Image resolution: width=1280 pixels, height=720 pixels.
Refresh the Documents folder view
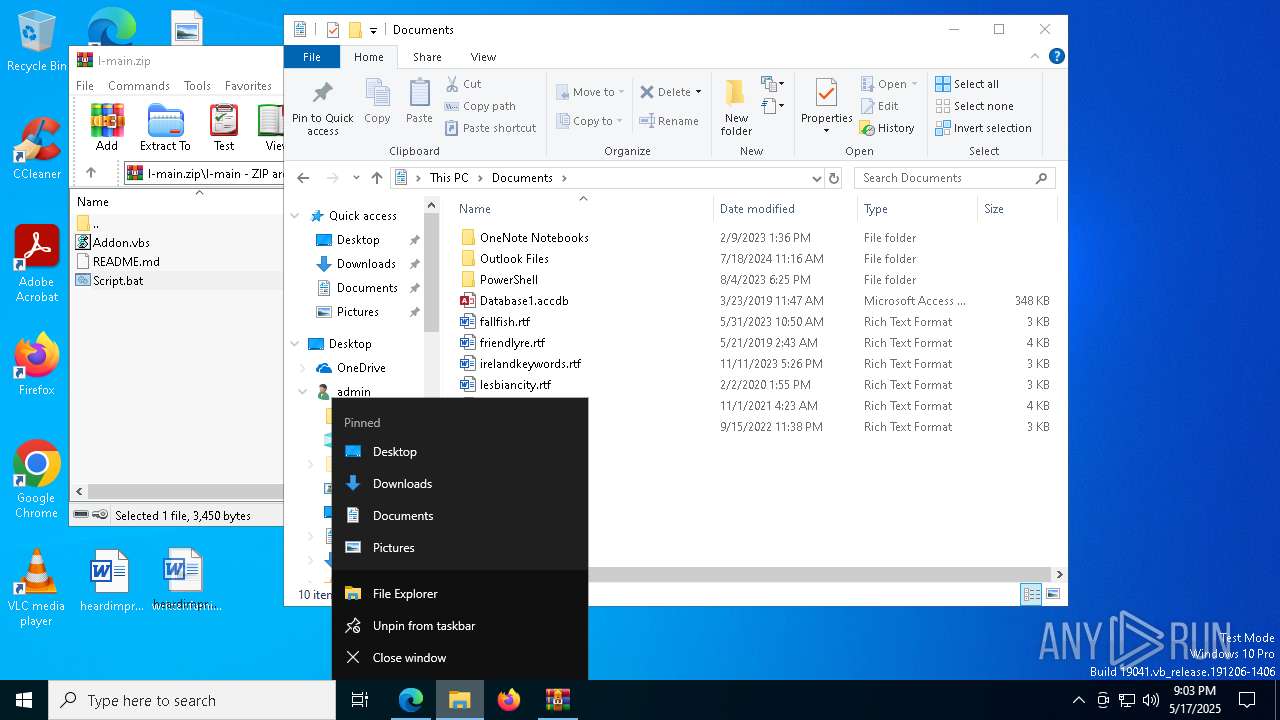834,178
